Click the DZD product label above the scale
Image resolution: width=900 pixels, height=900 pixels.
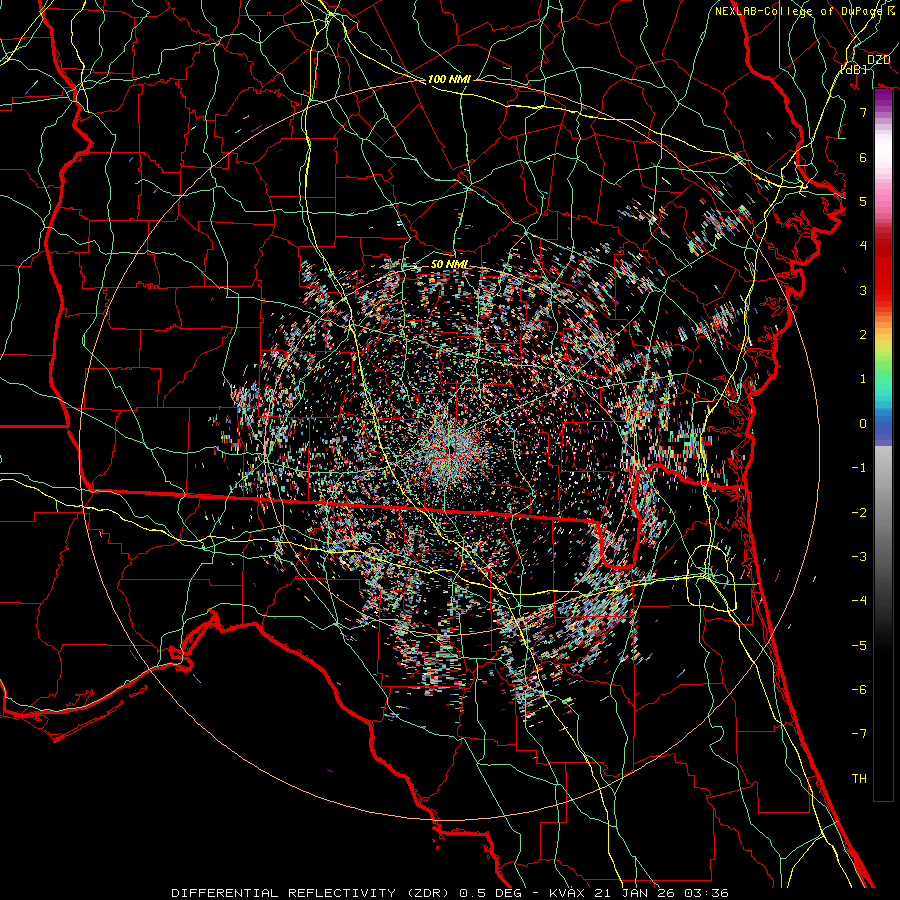[878, 60]
